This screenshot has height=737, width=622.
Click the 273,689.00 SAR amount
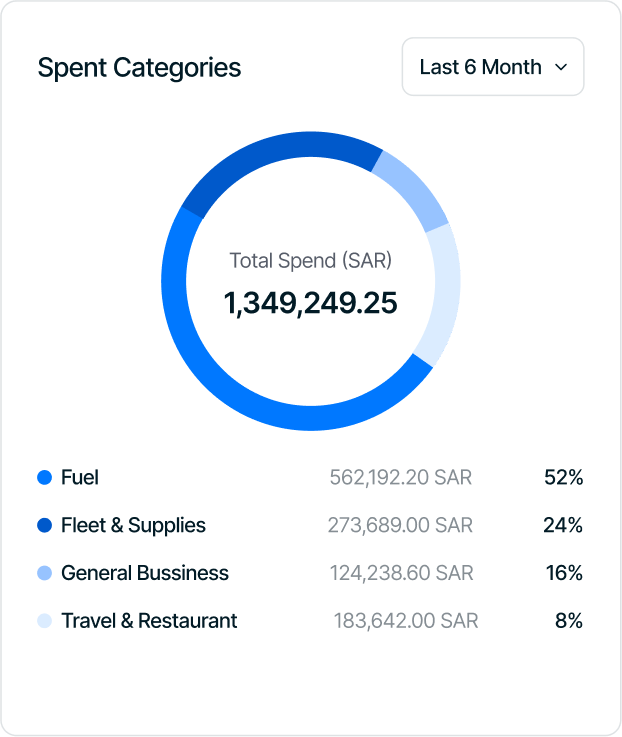tap(400, 526)
